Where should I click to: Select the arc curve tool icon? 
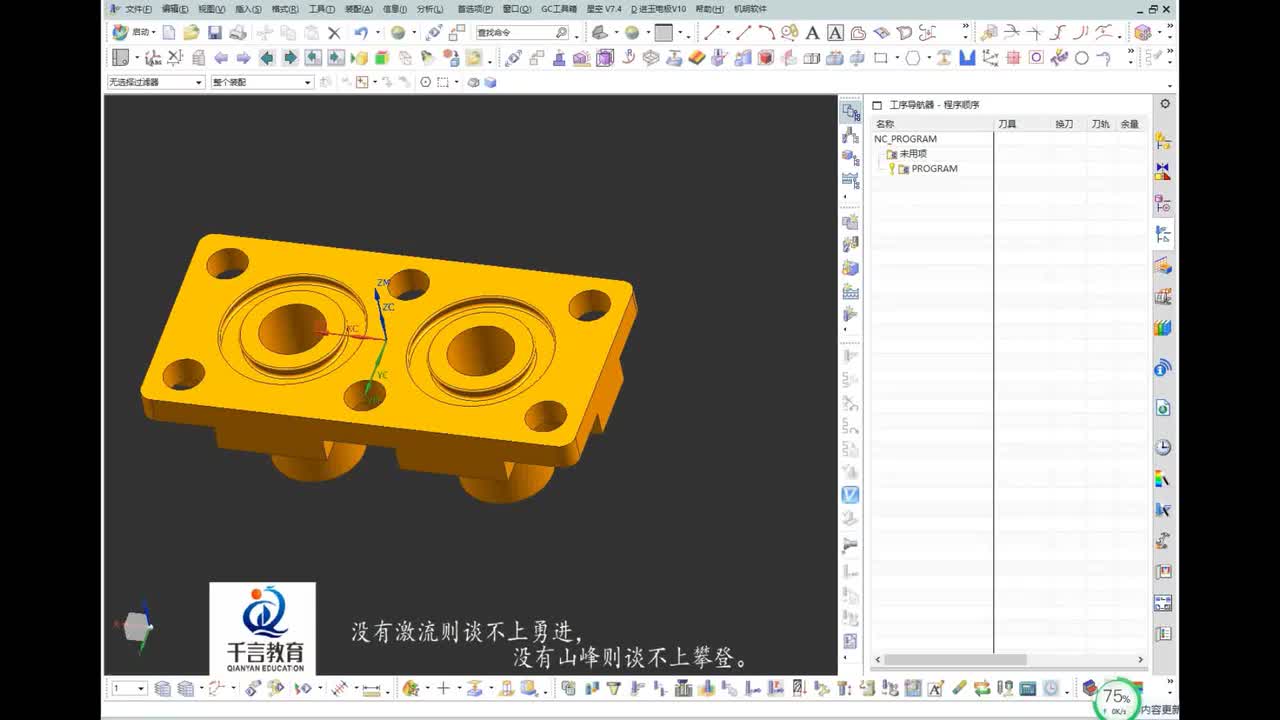coord(766,33)
